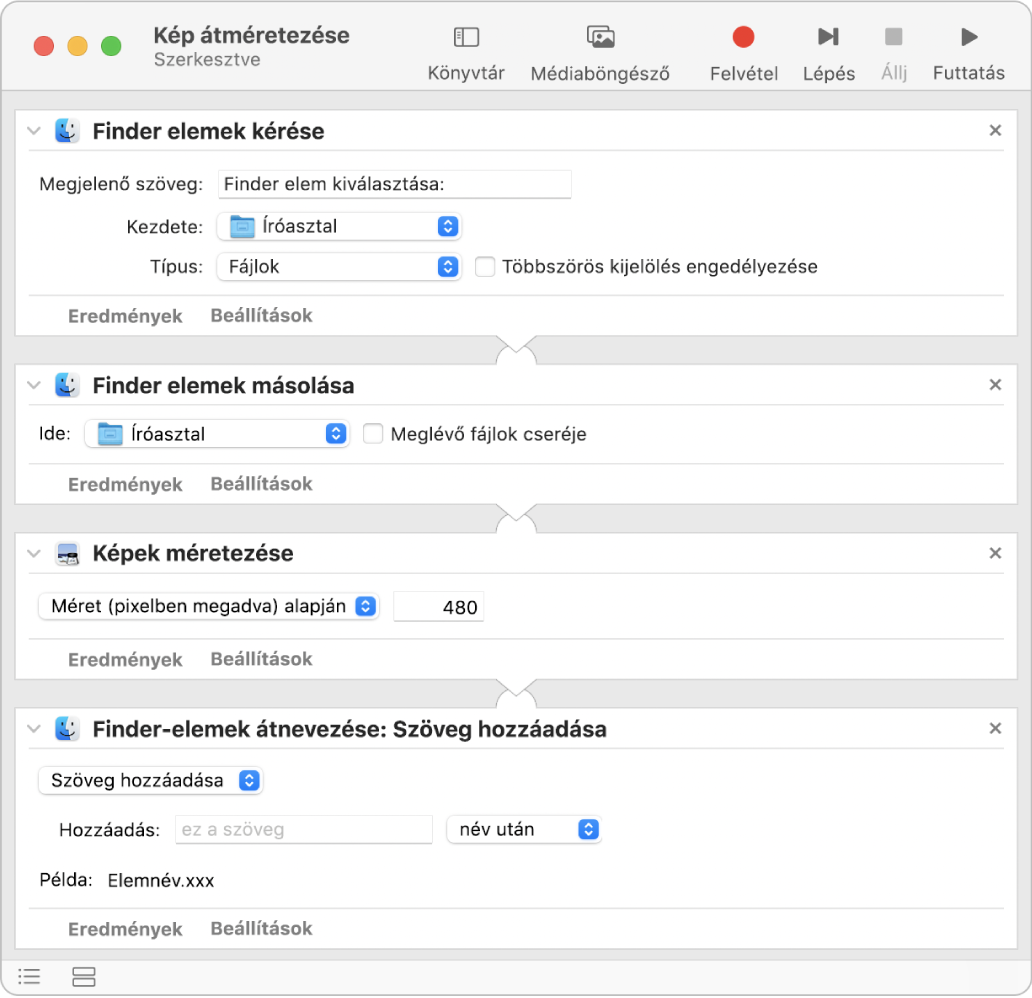Screen dimensions: 1032x998
Task: Open Beállítások under Finder elemek másolása
Action: tap(261, 484)
